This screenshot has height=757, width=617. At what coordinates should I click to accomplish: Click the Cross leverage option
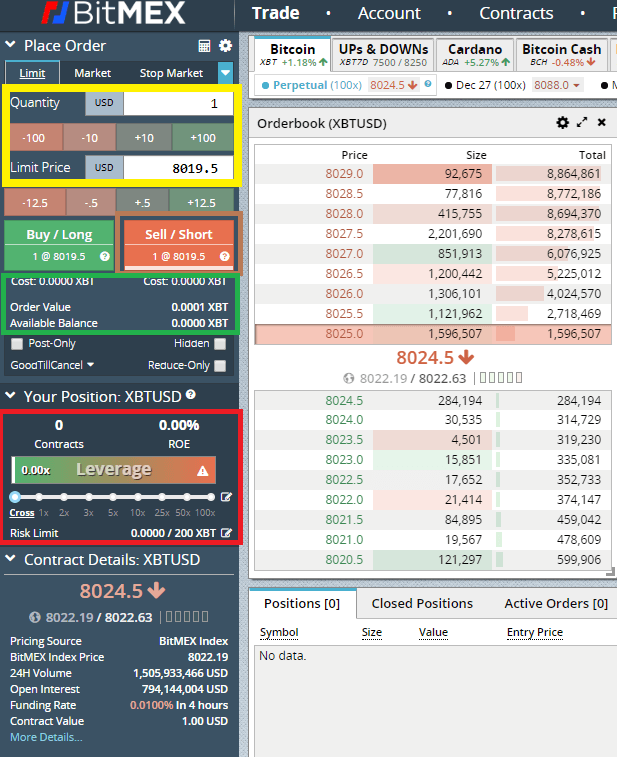pos(22,513)
